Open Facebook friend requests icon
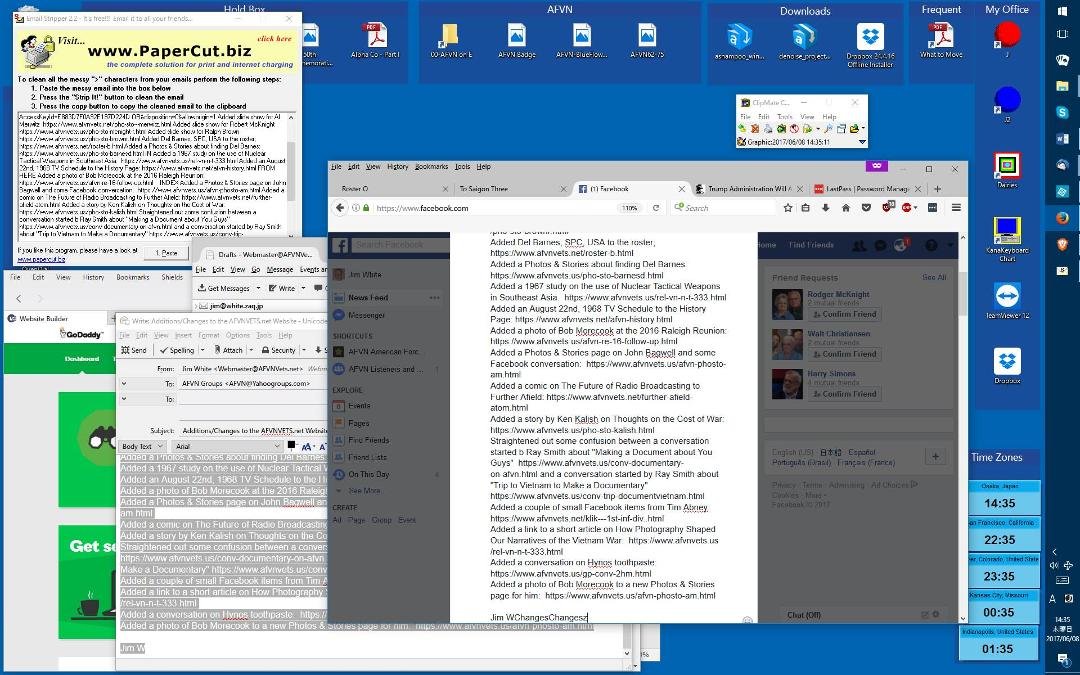Image resolution: width=1080 pixels, height=675 pixels. coord(859,245)
